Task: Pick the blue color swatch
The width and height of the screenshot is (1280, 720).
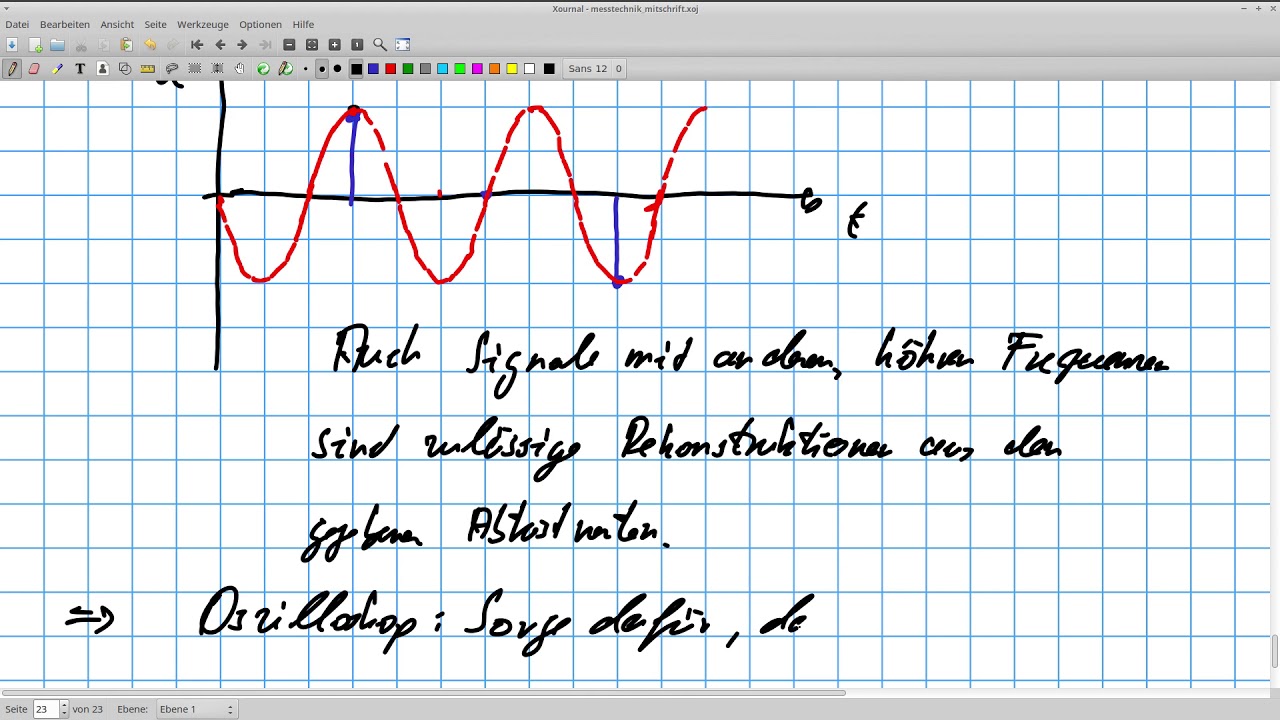Action: (373, 69)
